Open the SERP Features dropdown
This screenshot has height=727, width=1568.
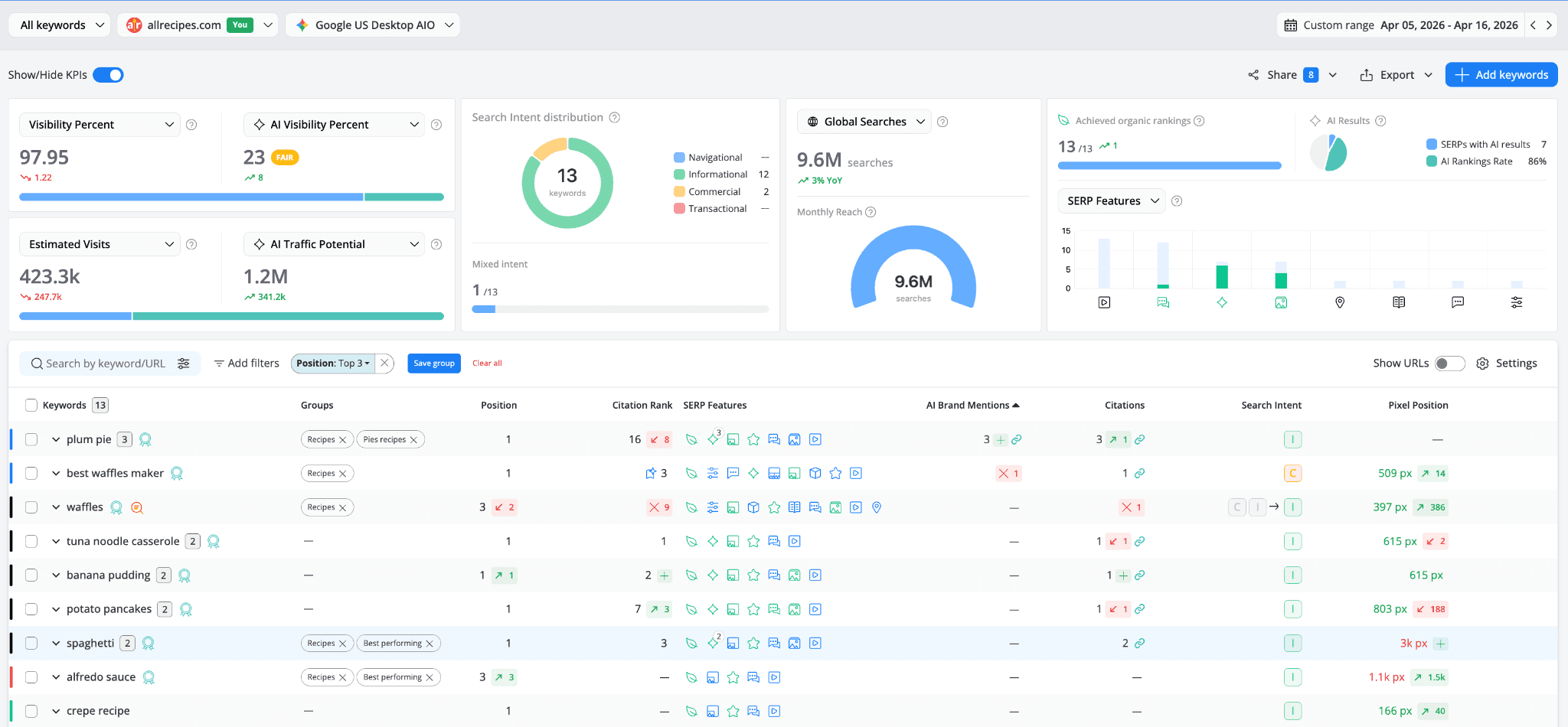[x=1111, y=200]
